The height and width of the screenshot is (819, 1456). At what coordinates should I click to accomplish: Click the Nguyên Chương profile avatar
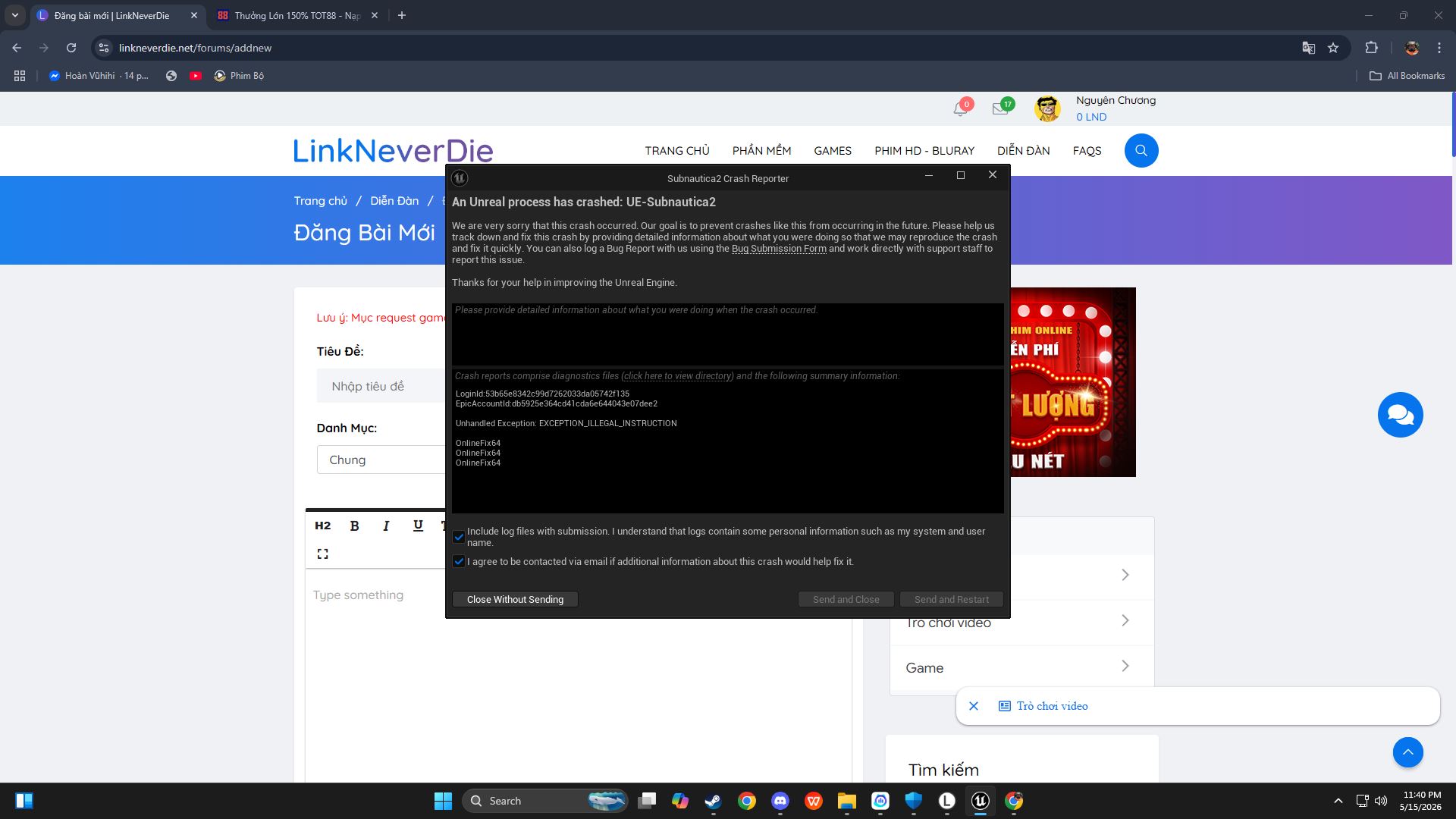[1047, 108]
